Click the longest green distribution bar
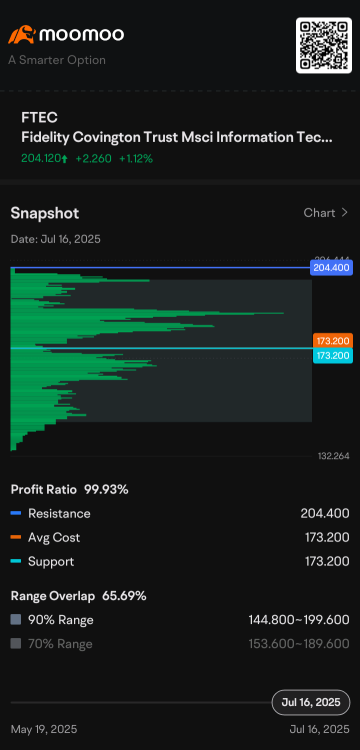Image resolution: width=360 pixels, height=750 pixels. [147, 313]
